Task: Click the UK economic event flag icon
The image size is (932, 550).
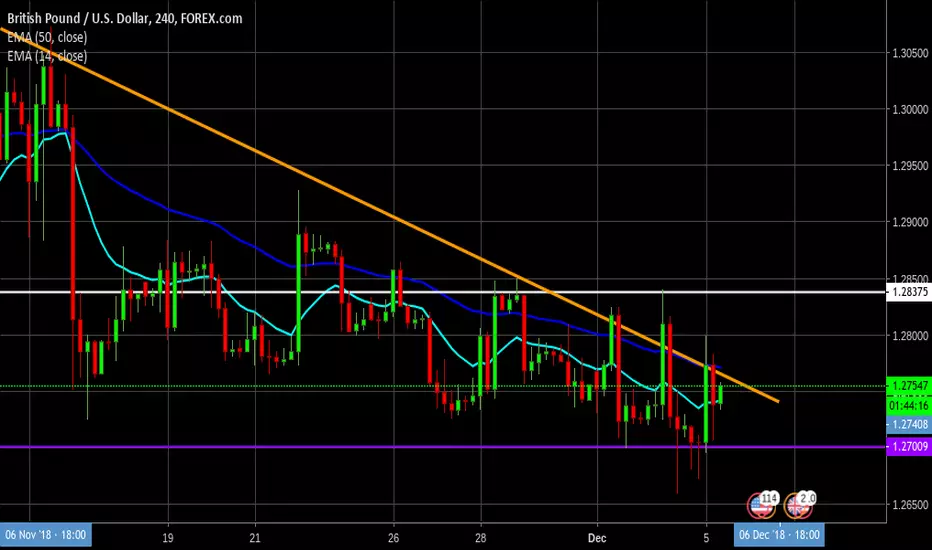Action: (798, 506)
